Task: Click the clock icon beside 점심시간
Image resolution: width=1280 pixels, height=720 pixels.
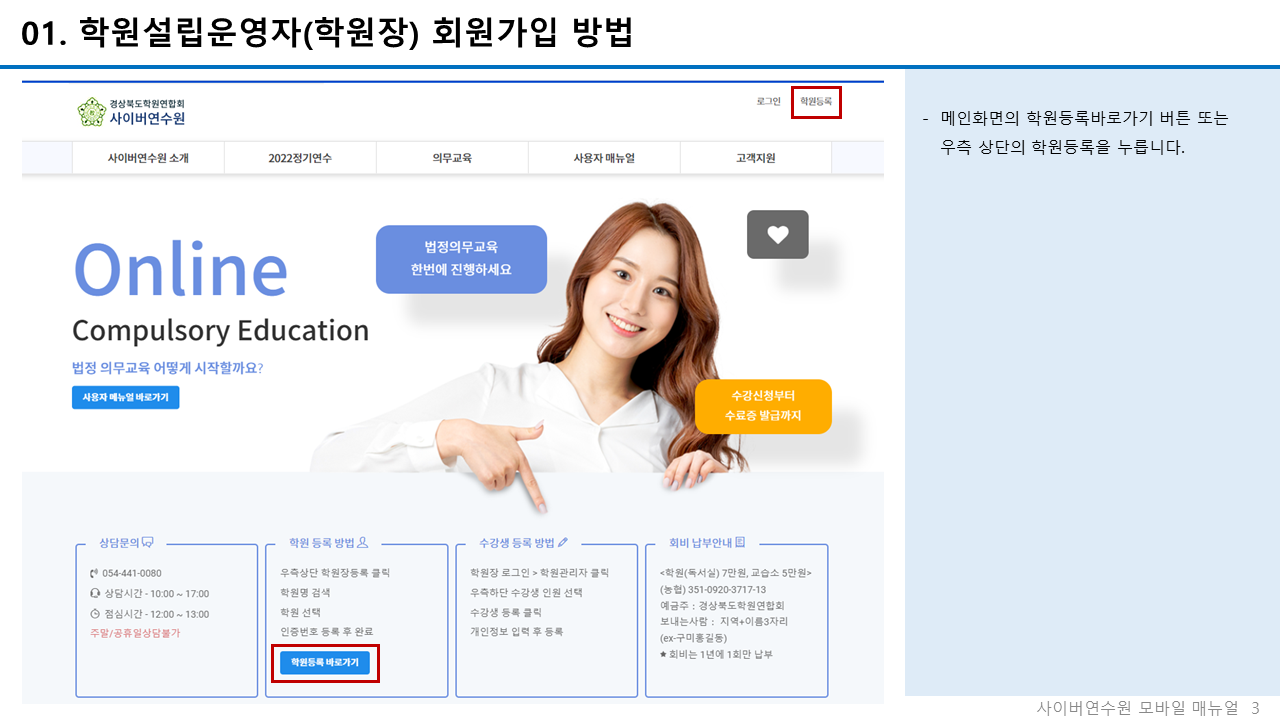Action: click(x=94, y=614)
